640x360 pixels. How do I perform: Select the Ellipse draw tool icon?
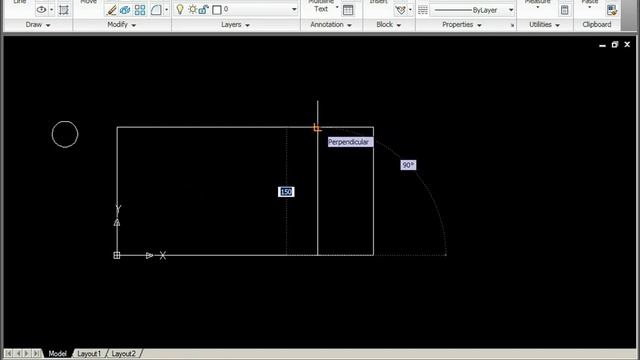coord(42,10)
